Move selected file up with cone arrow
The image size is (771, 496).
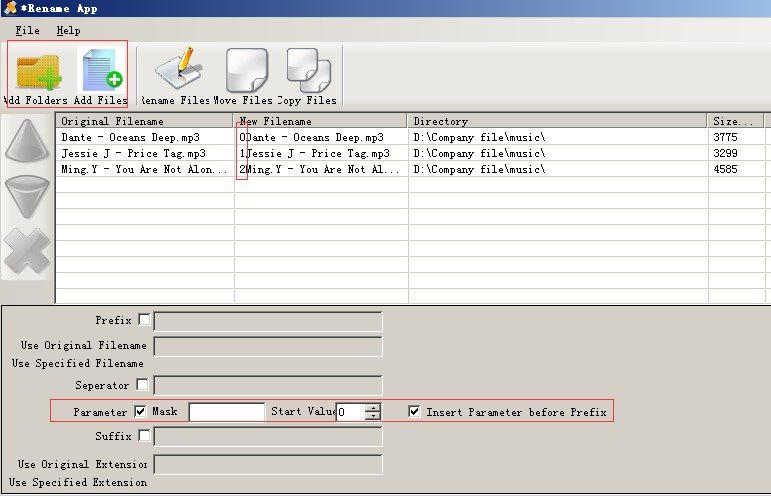point(27,140)
